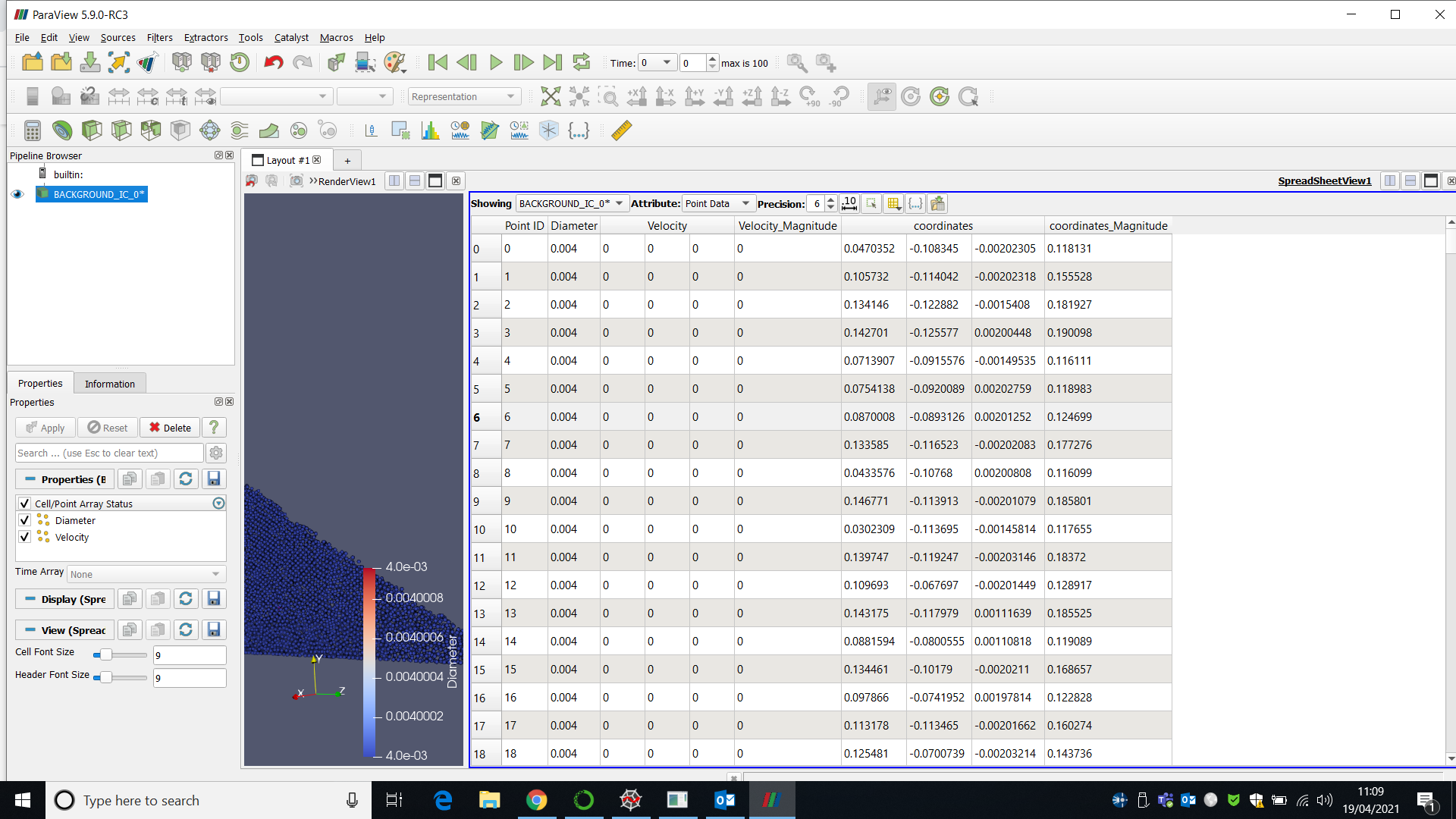Click the color palette icon
Image resolution: width=1456 pixels, height=819 pixels.
click(x=394, y=62)
